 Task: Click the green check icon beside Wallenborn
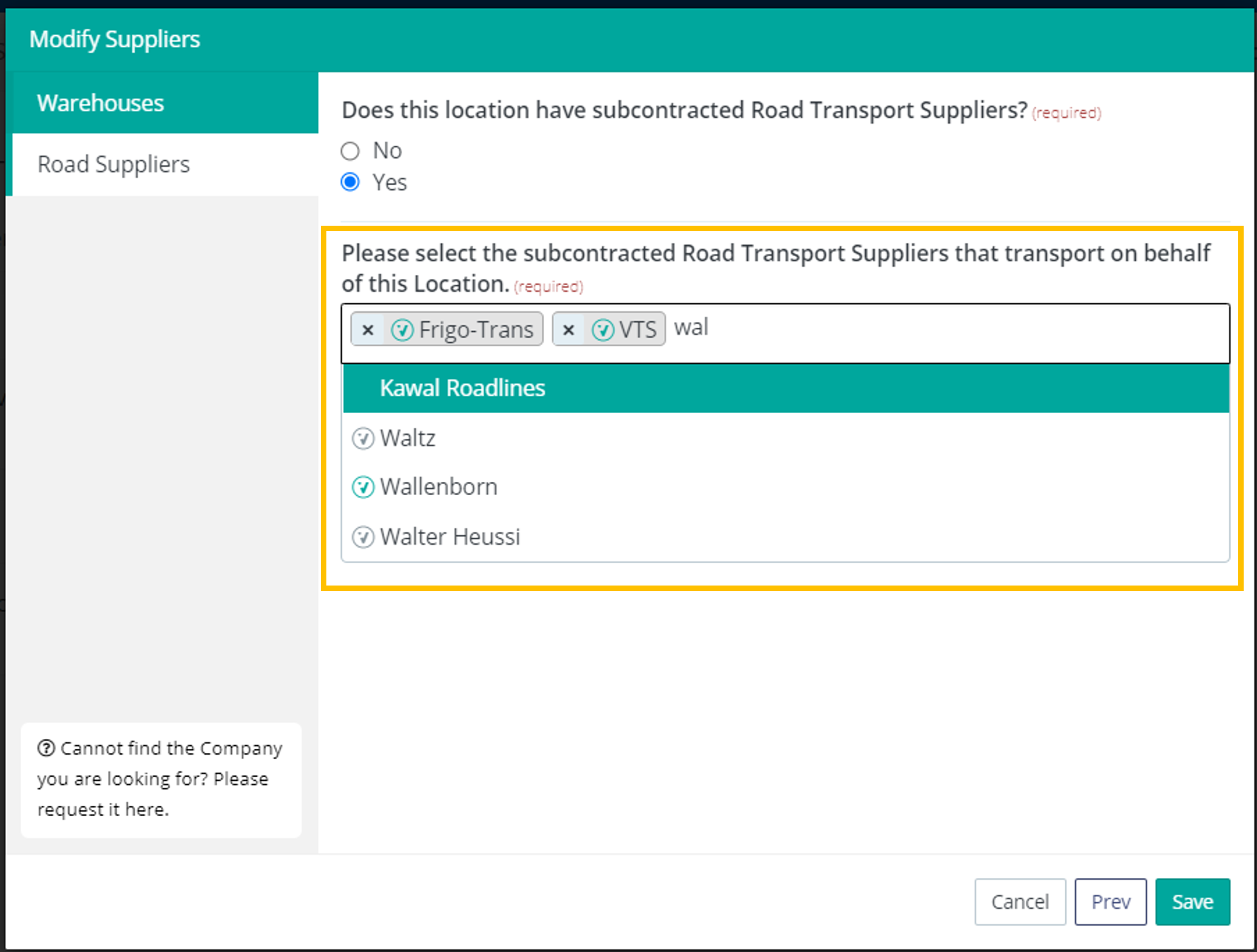363,487
